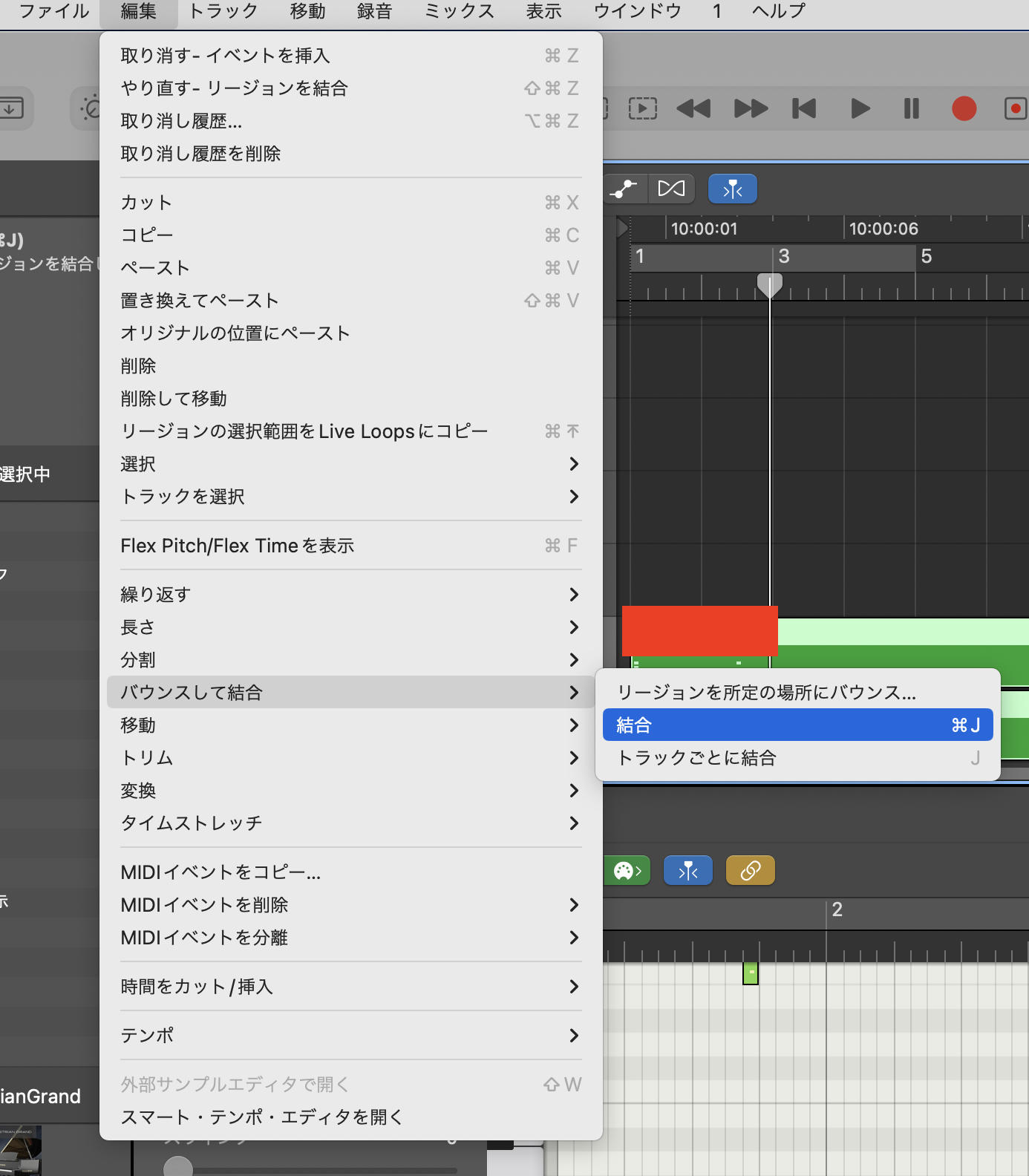
Task: Start playback with the Play button
Action: pos(860,109)
